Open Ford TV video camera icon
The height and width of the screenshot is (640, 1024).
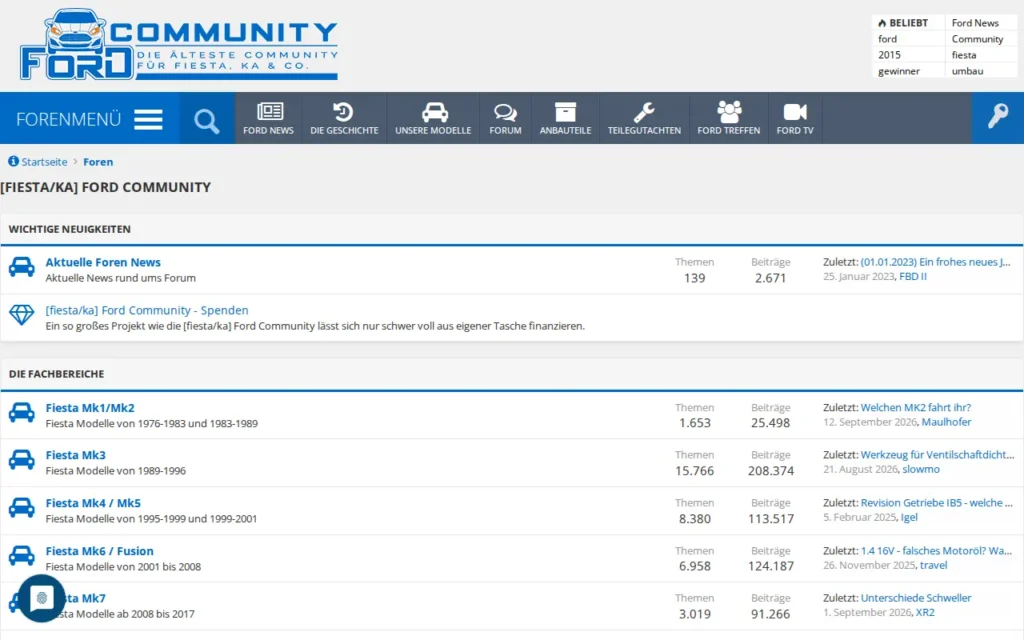(795, 112)
